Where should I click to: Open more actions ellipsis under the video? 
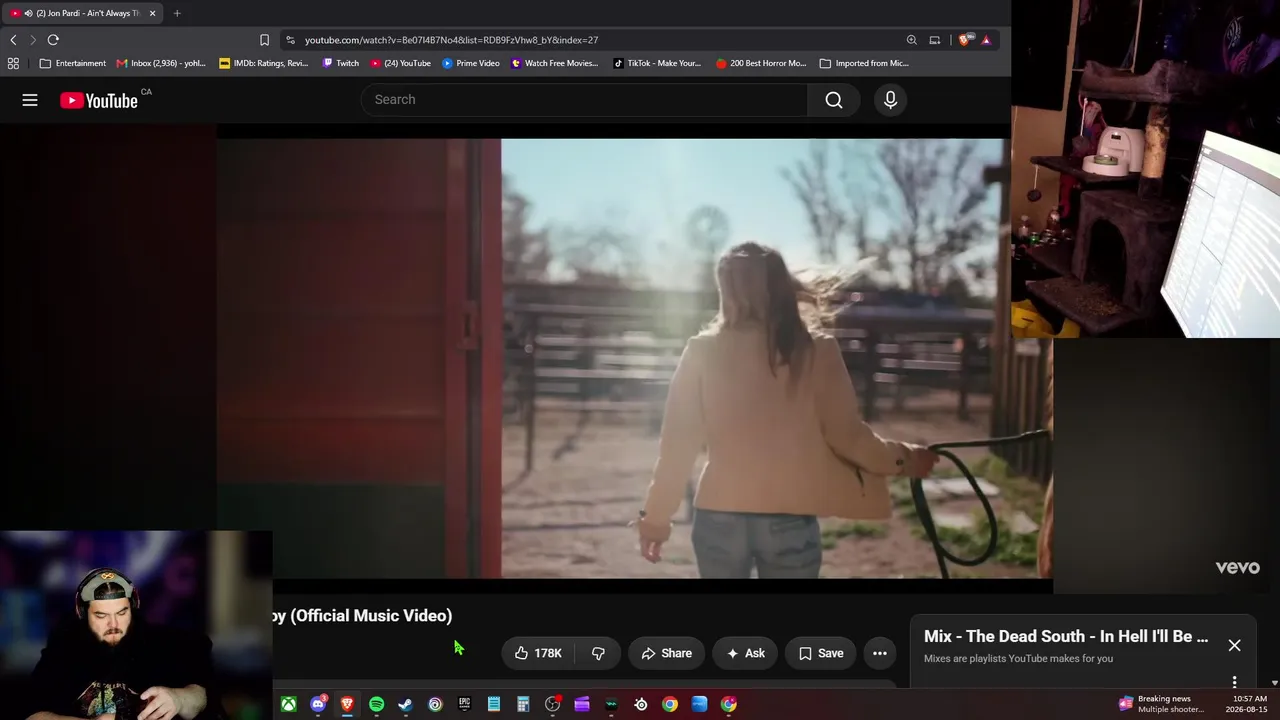880,653
